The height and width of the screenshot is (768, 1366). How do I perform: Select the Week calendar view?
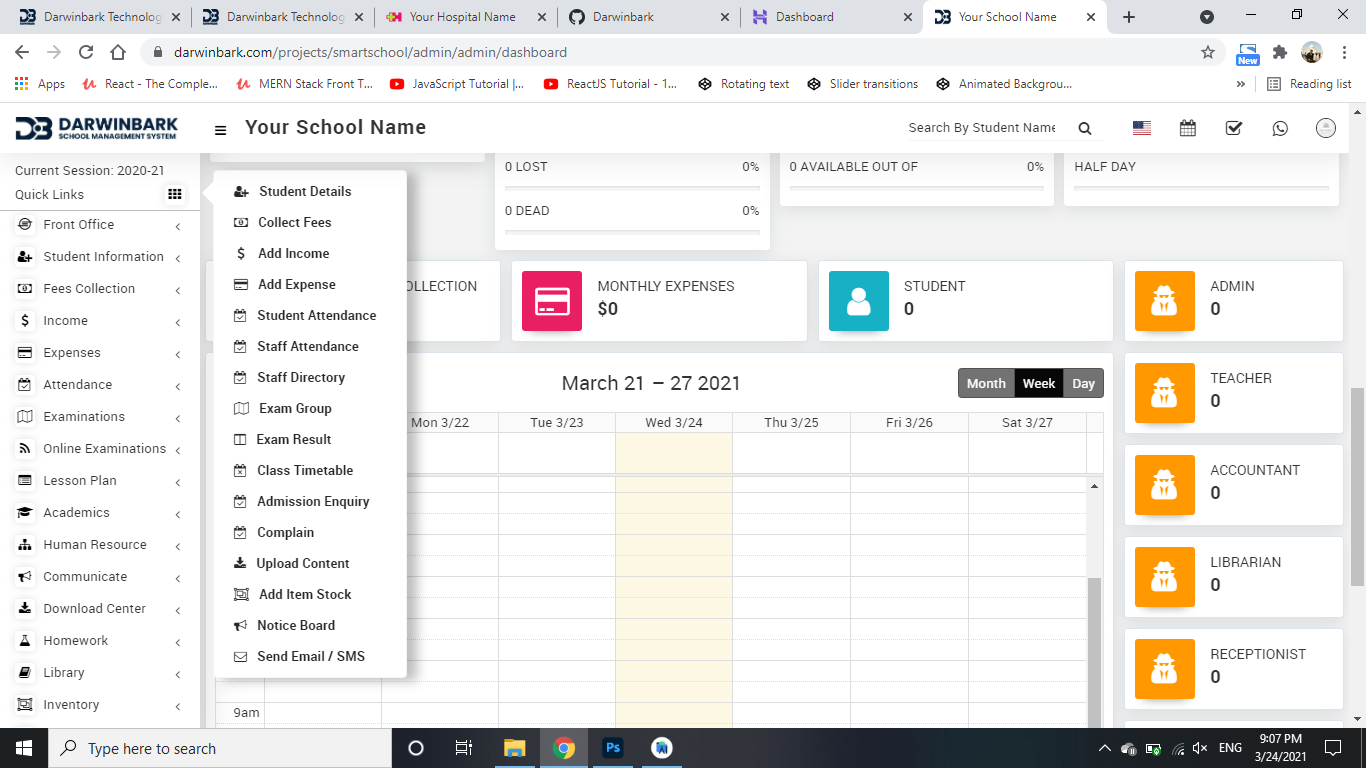(x=1038, y=384)
